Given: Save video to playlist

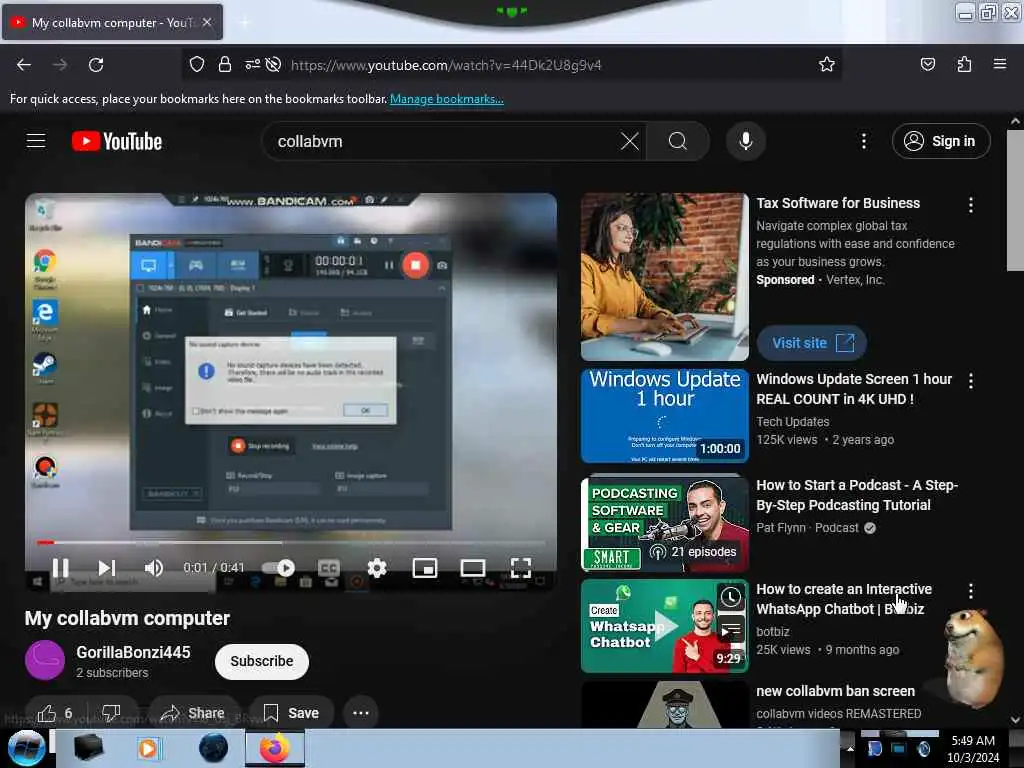Looking at the screenshot, I should tap(291, 713).
